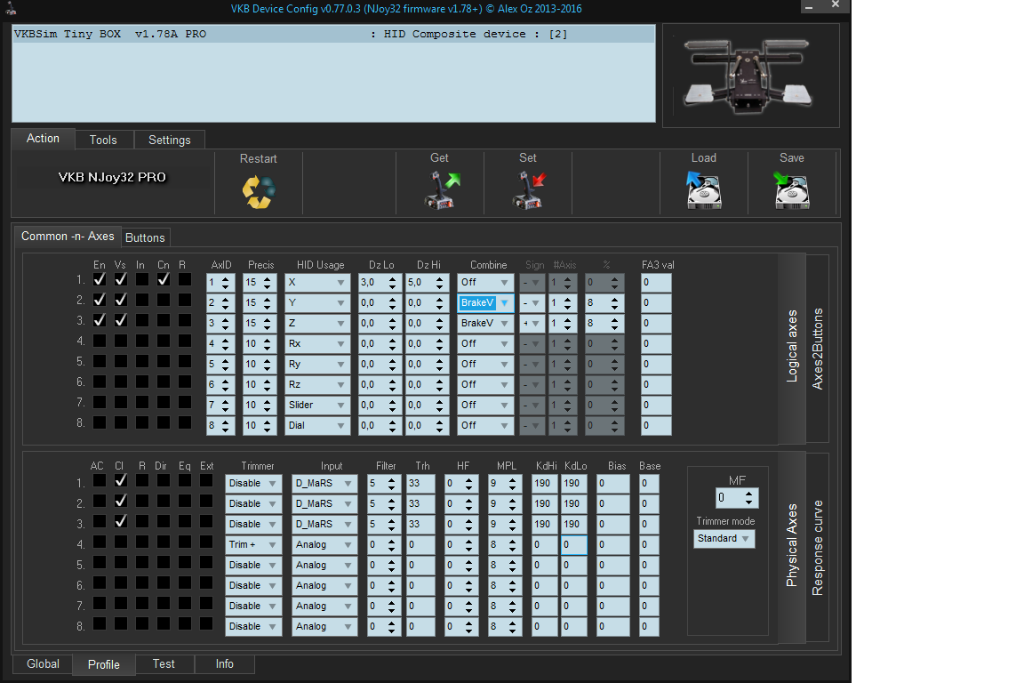This screenshot has height=683, width=1024.
Task: Click Bias field for physical axis 1
Action: 613,483
